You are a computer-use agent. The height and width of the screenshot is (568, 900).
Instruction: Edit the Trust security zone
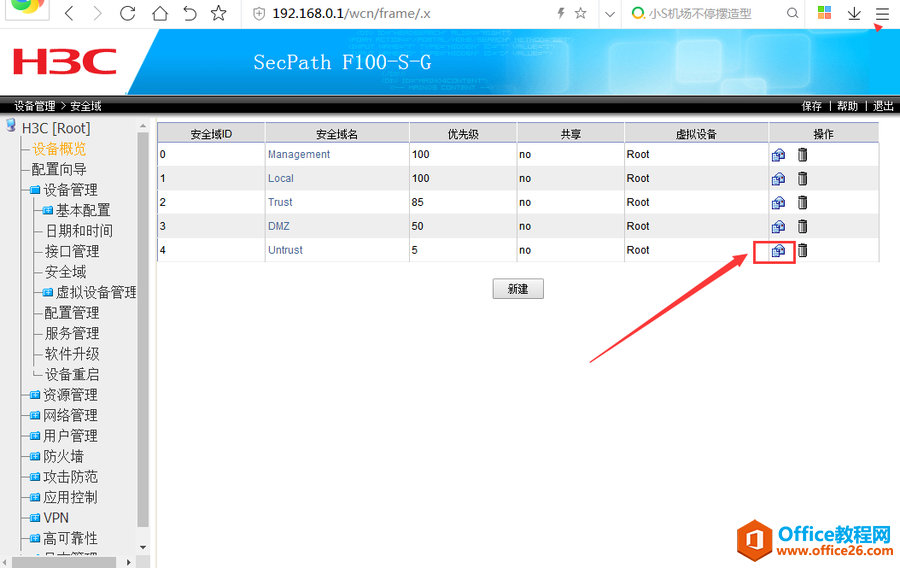pyautogui.click(x=778, y=203)
